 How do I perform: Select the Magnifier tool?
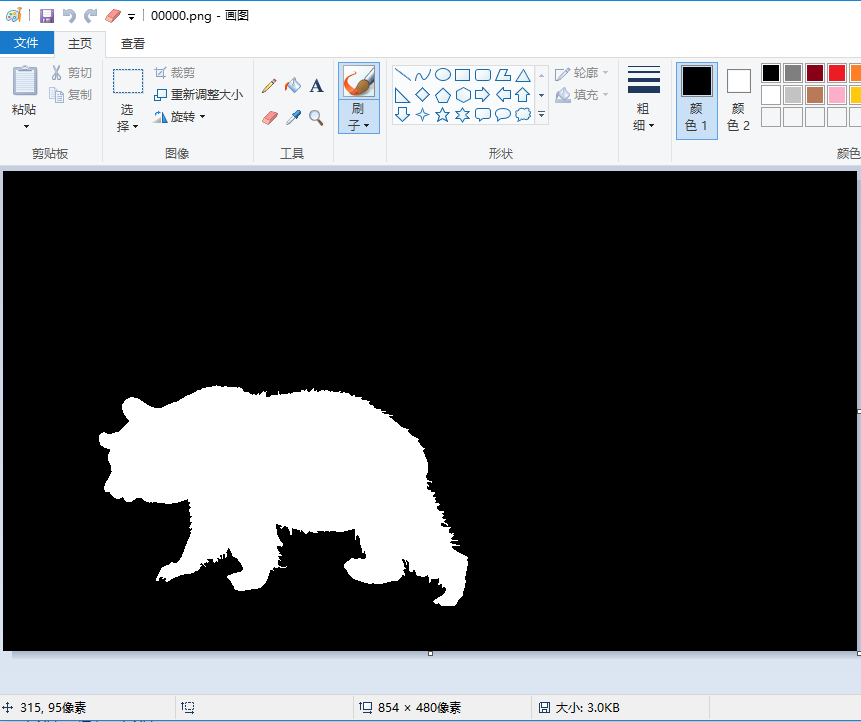coord(316,117)
